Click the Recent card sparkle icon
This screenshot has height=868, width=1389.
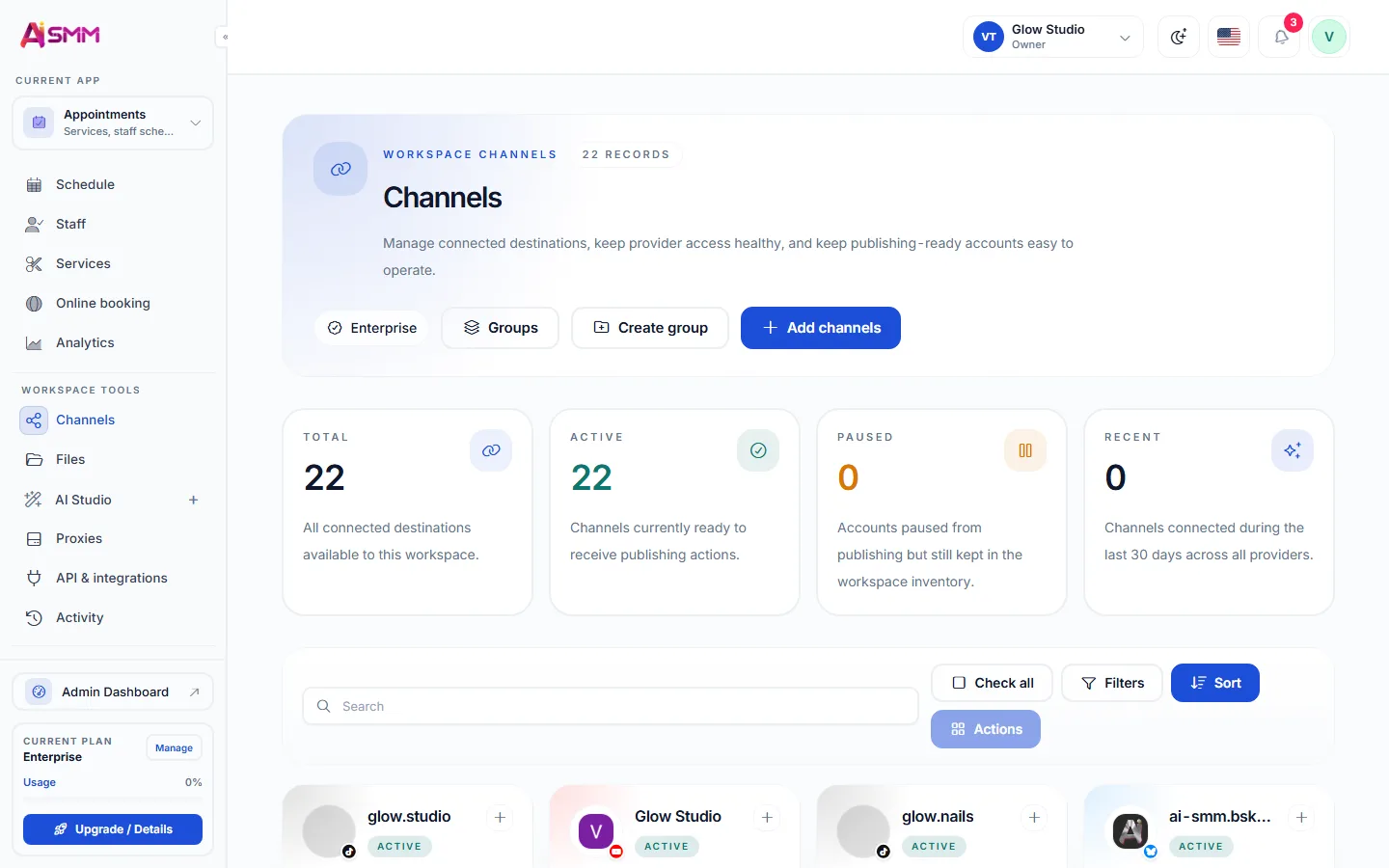pos(1293,450)
